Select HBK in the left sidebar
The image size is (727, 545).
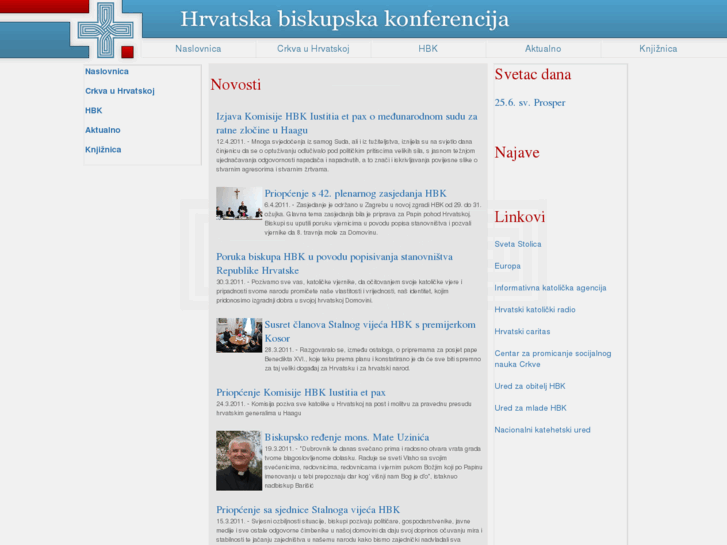tap(93, 110)
